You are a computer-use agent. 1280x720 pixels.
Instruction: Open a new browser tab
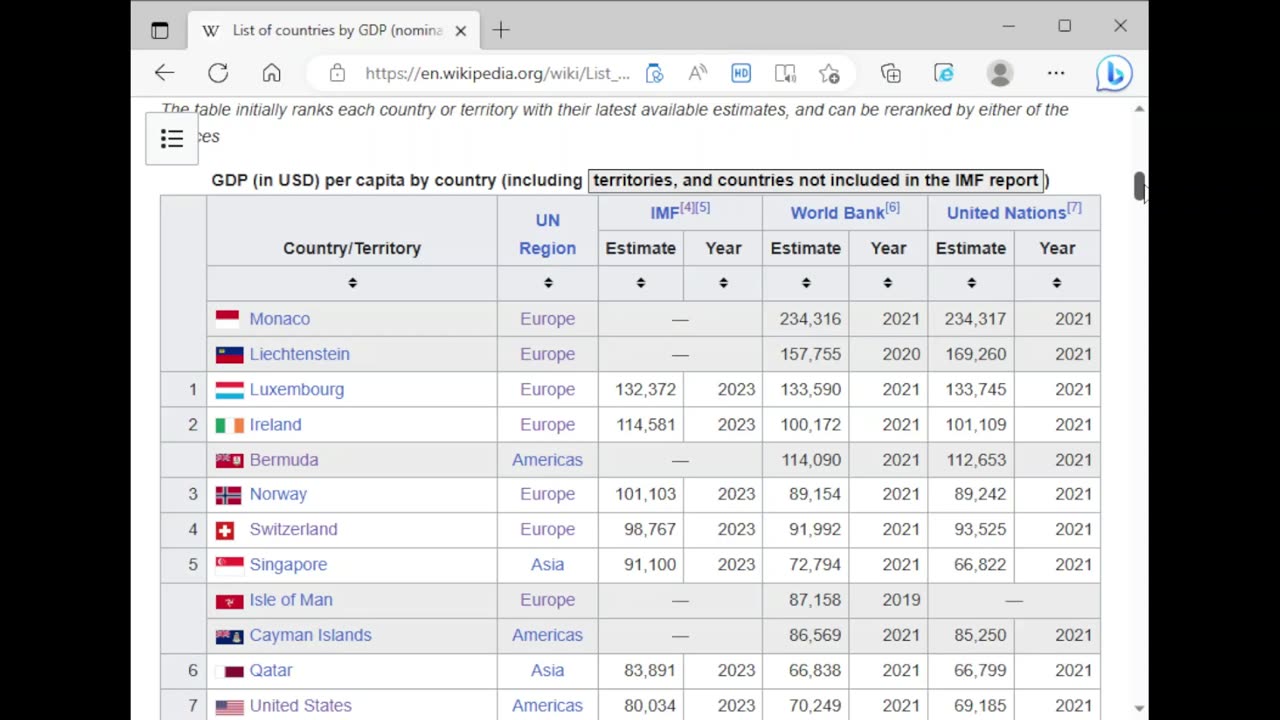(501, 30)
